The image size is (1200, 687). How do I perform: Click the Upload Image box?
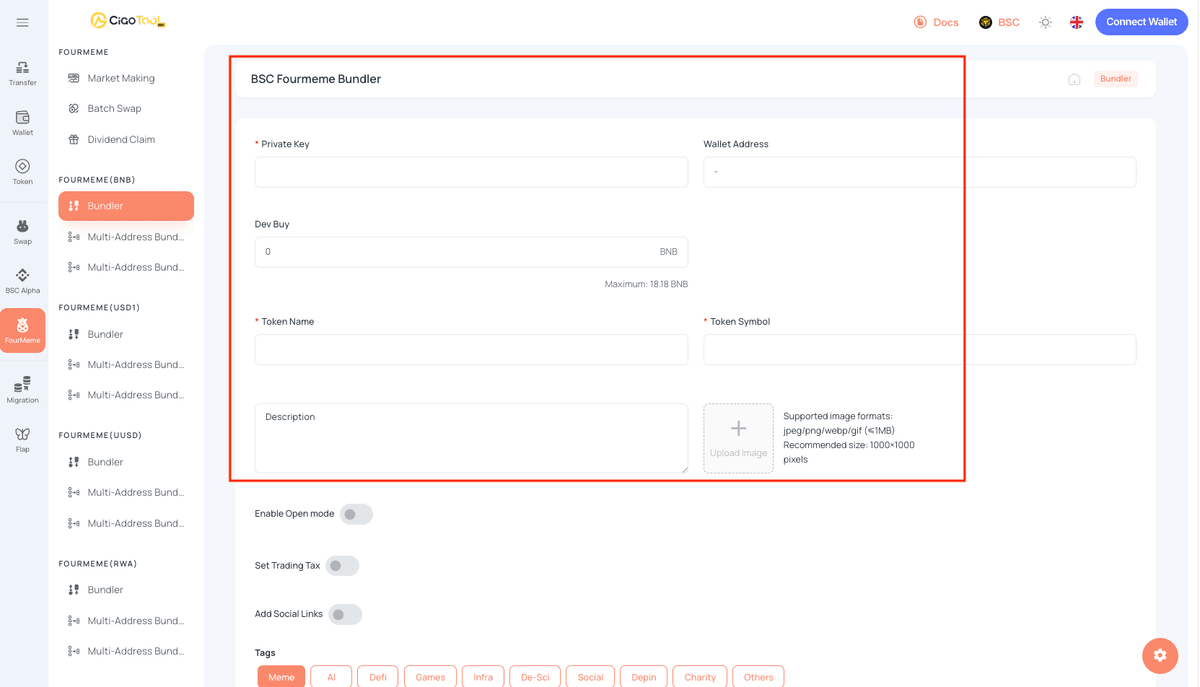coord(738,438)
